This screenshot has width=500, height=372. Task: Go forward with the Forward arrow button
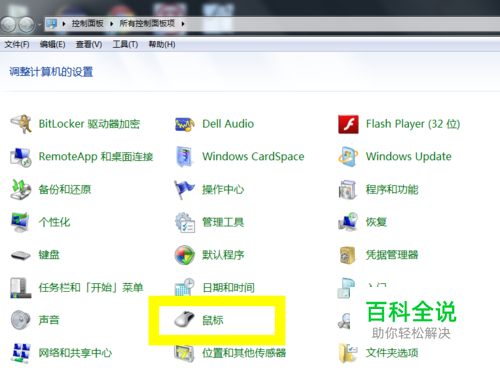[x=27, y=24]
